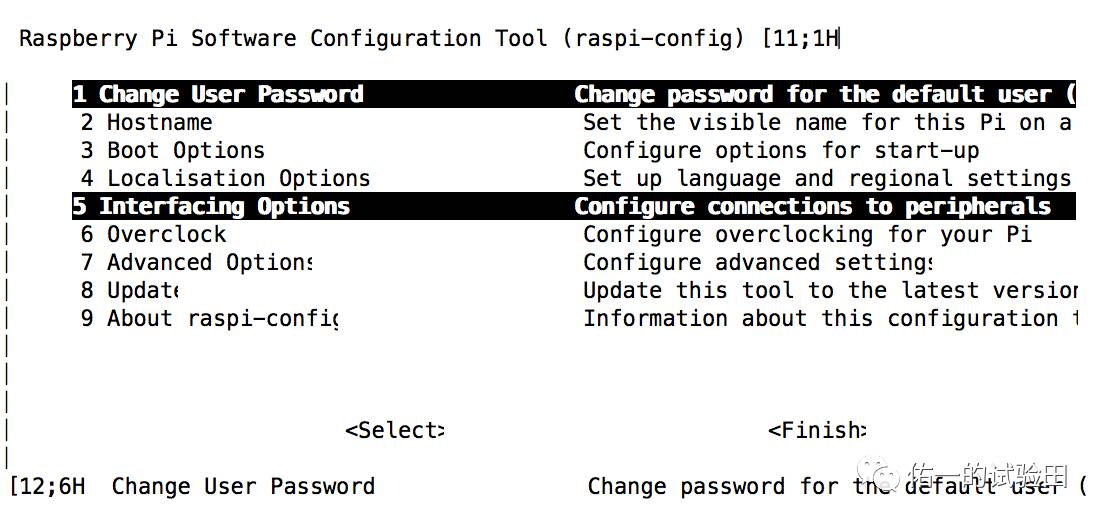Open About raspi-config entry
1104x524 pixels.
[x=209, y=319]
